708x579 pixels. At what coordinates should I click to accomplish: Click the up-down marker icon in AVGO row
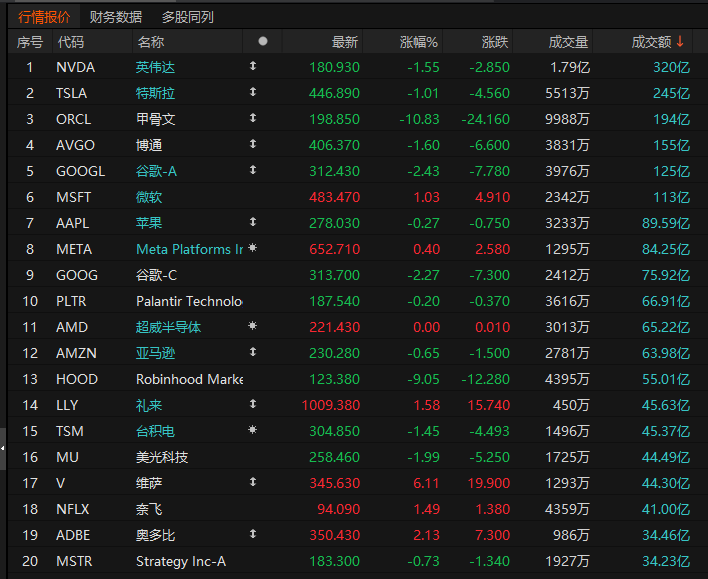coord(253,144)
